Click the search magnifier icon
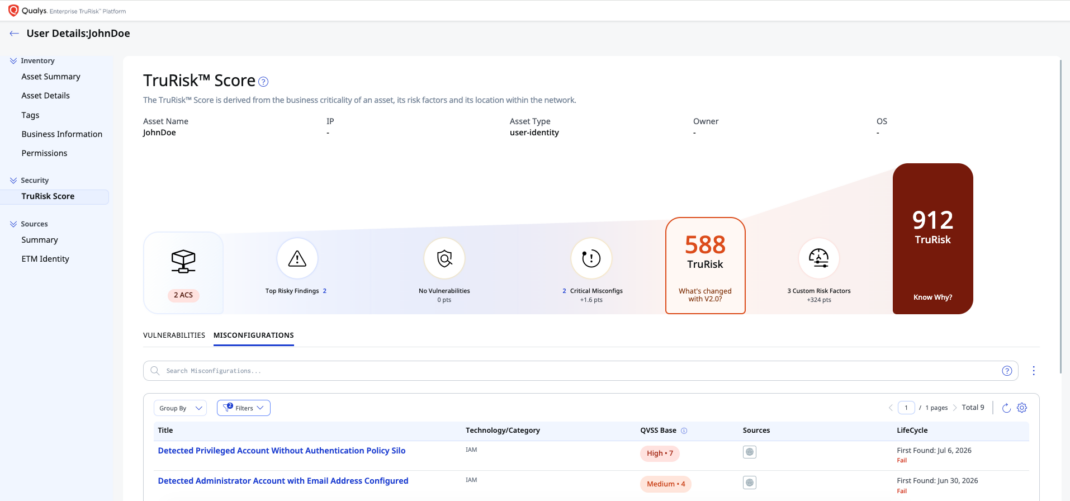 tap(155, 371)
